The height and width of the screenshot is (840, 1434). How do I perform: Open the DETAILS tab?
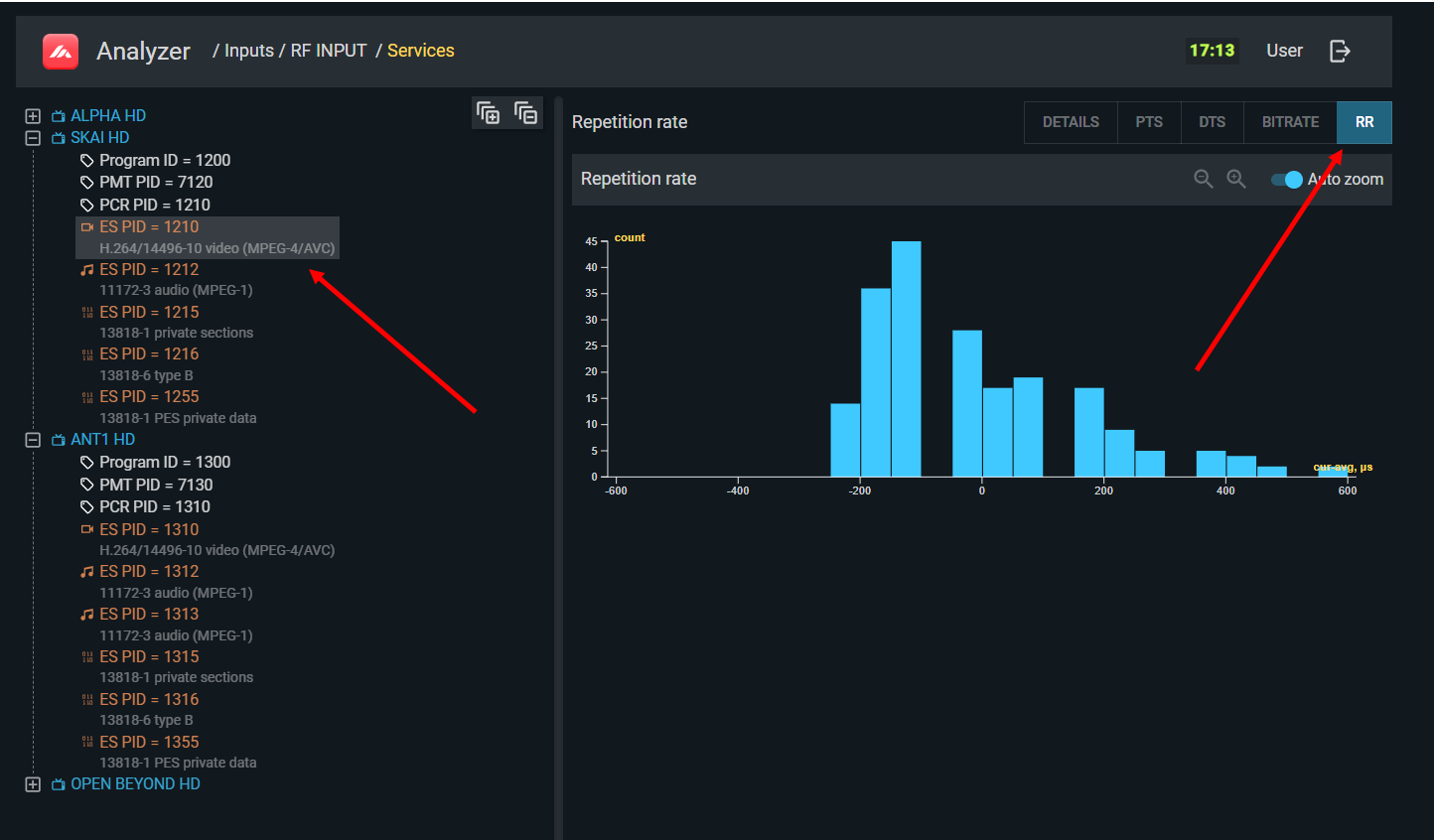tap(1071, 122)
